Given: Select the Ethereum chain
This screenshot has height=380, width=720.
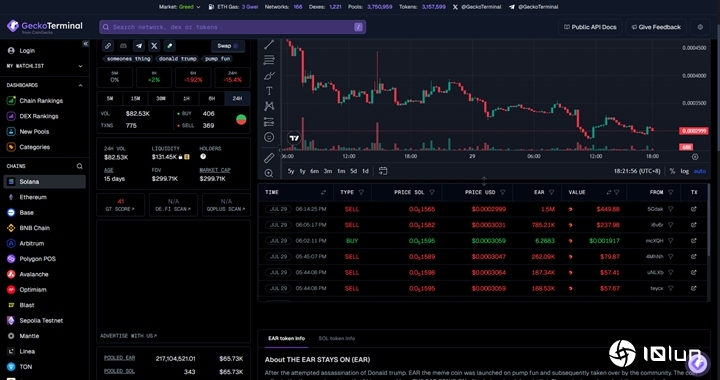Looking at the screenshot, I should [x=45, y=197].
